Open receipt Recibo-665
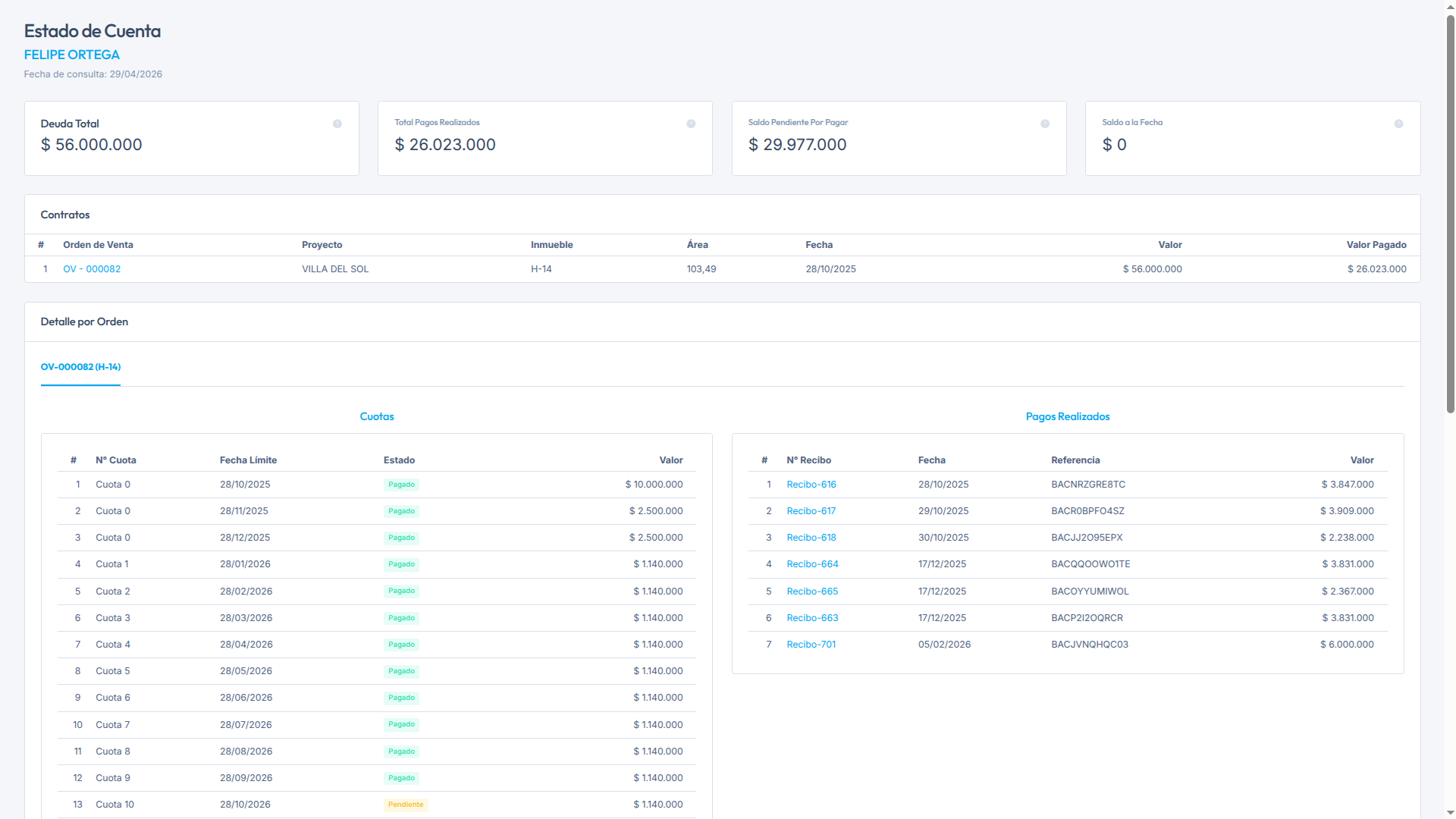The height and width of the screenshot is (819, 1456). coord(812,591)
